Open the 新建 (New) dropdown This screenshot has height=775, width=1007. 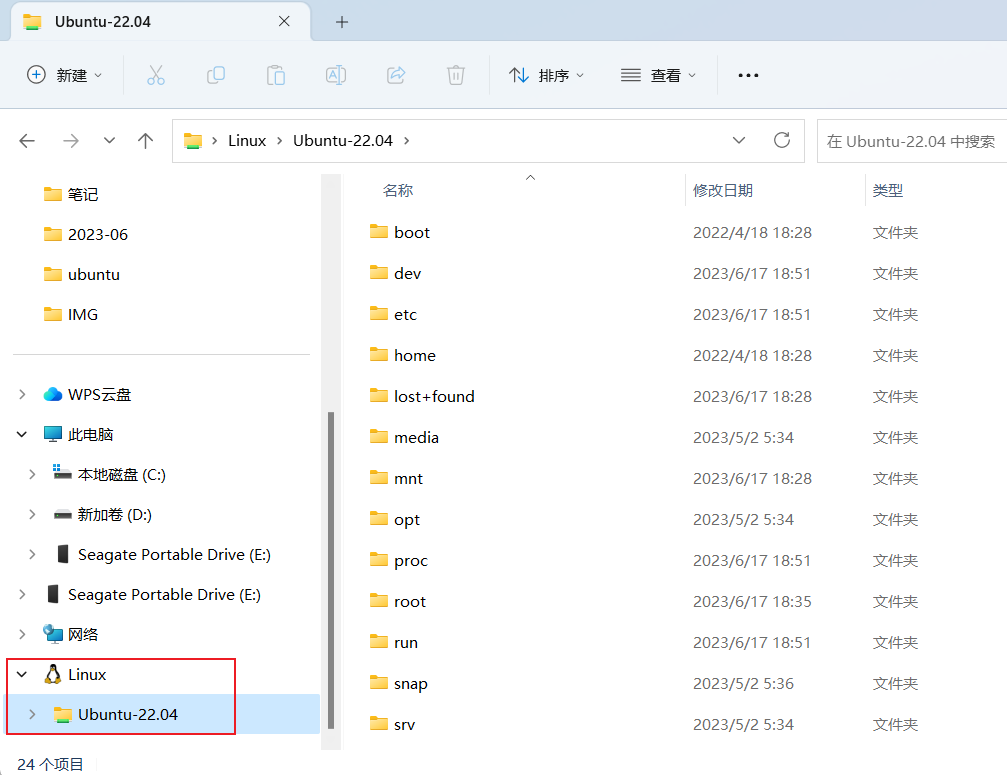[65, 75]
